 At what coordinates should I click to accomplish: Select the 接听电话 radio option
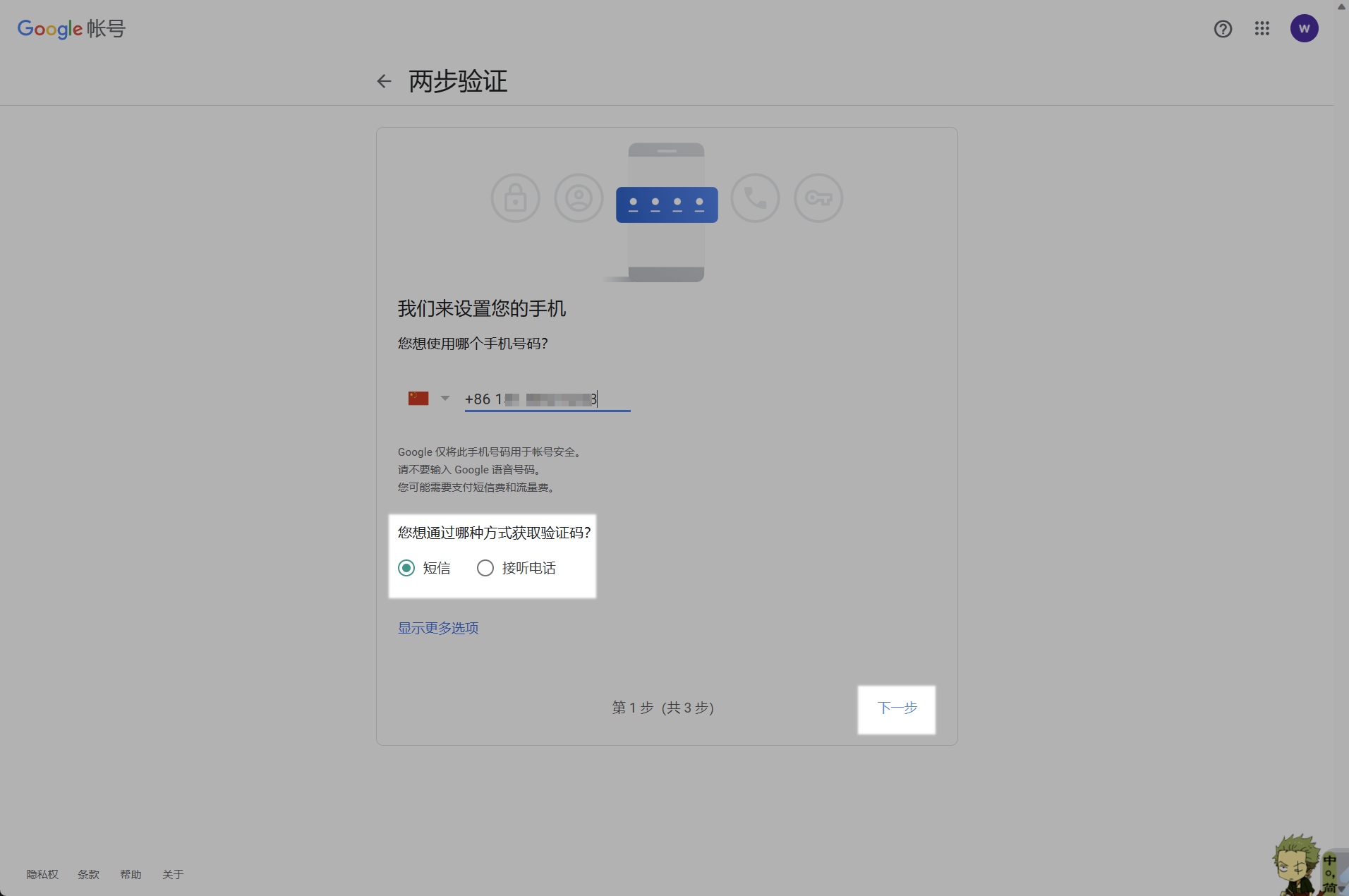point(485,568)
